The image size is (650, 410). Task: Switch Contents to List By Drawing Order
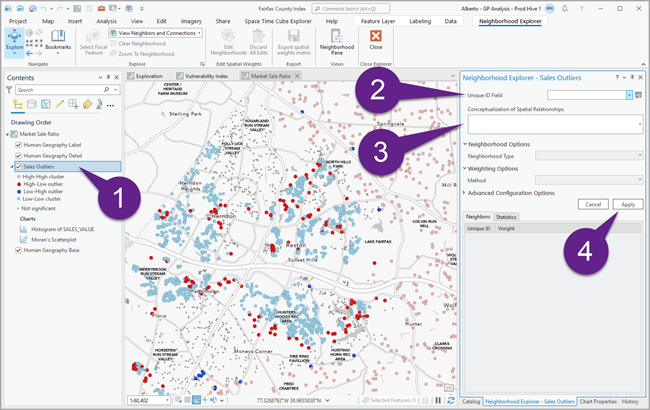coord(17,104)
